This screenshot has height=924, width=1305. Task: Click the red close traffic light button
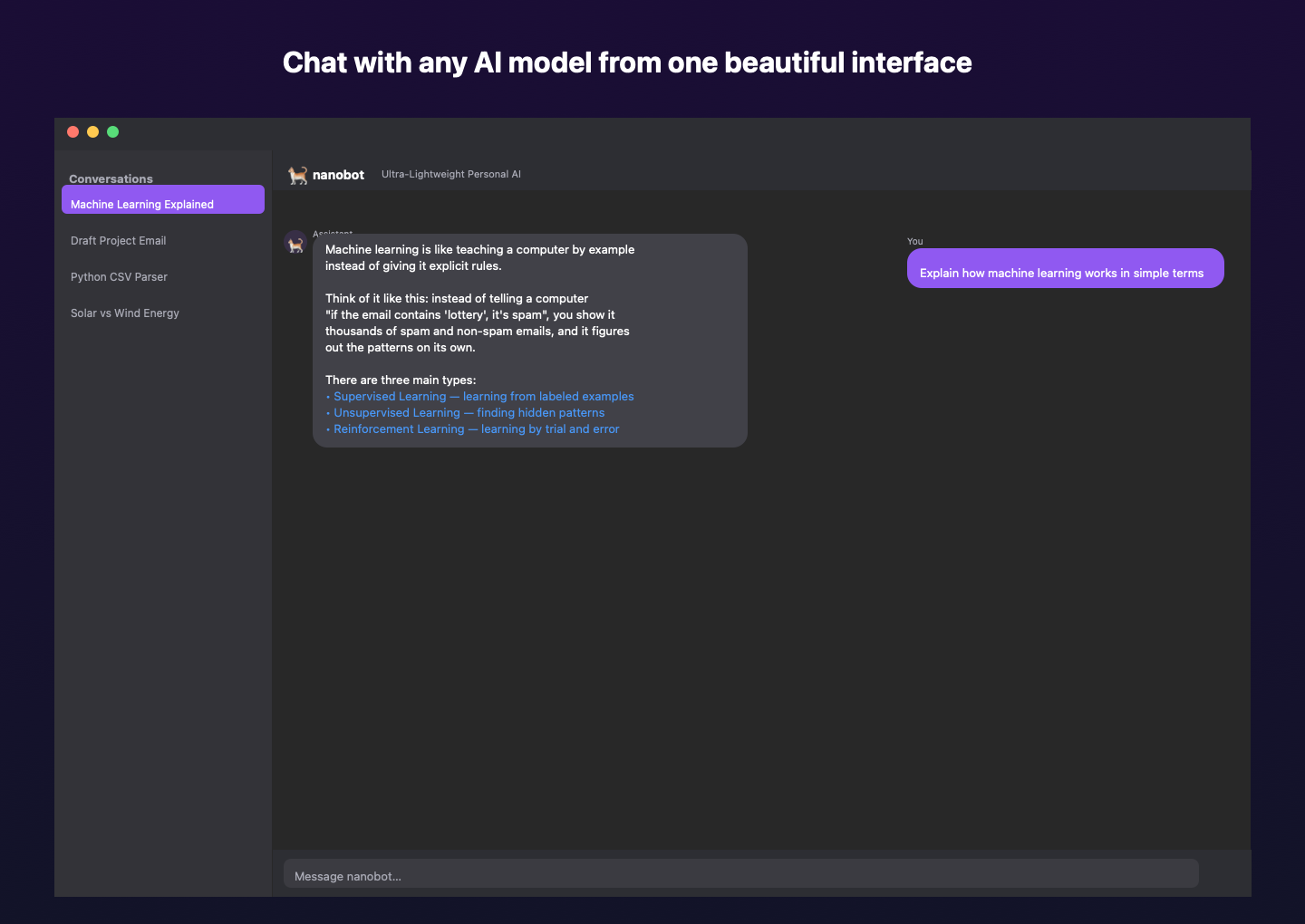click(x=72, y=131)
